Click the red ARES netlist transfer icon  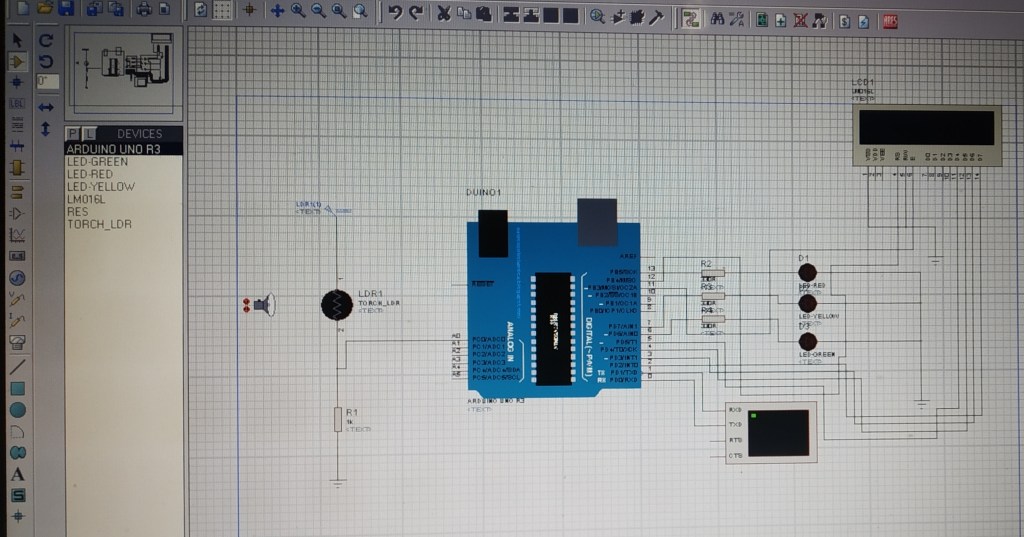point(887,20)
